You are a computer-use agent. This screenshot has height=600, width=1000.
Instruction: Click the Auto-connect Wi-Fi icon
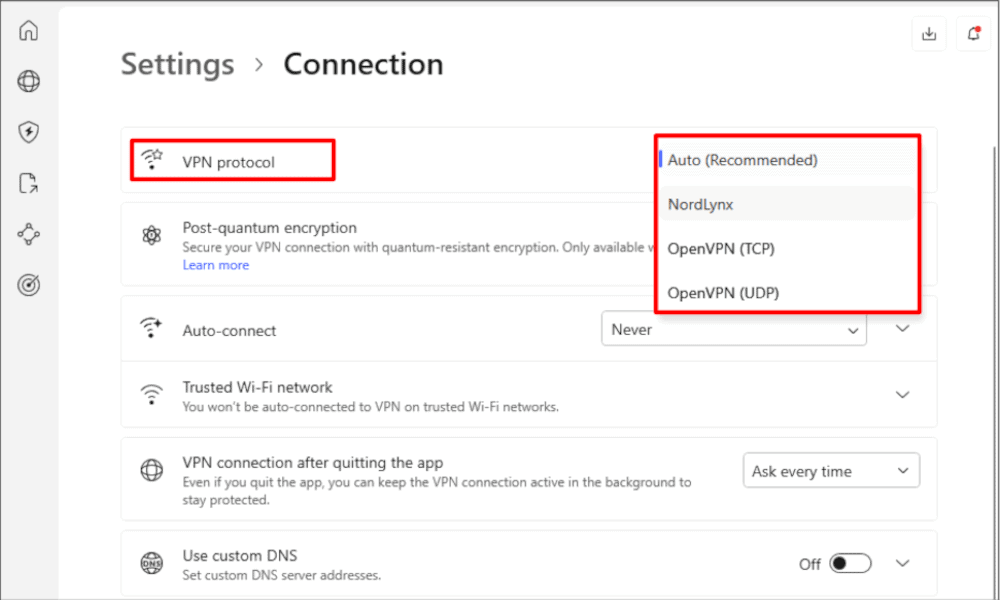tap(151, 328)
